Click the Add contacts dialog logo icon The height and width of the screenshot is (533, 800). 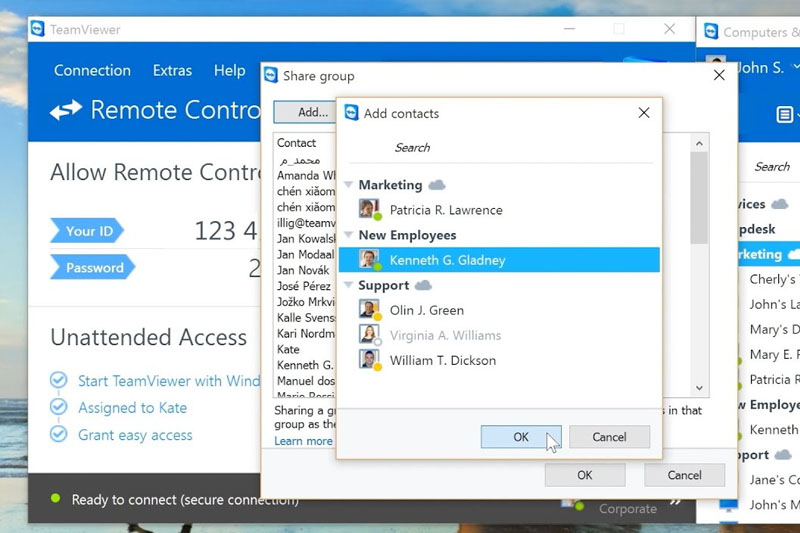point(352,113)
